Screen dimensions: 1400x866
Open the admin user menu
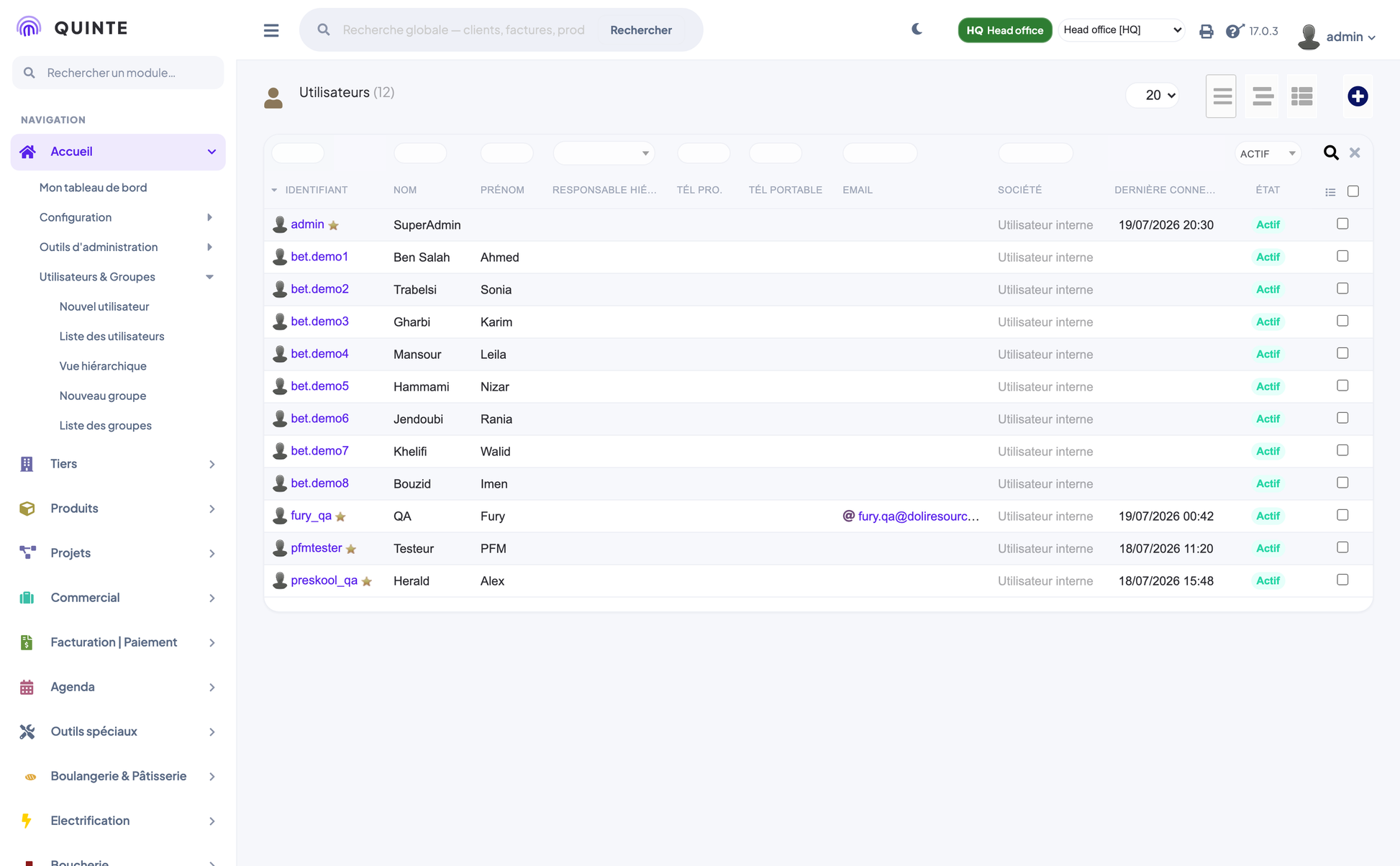point(1337,36)
